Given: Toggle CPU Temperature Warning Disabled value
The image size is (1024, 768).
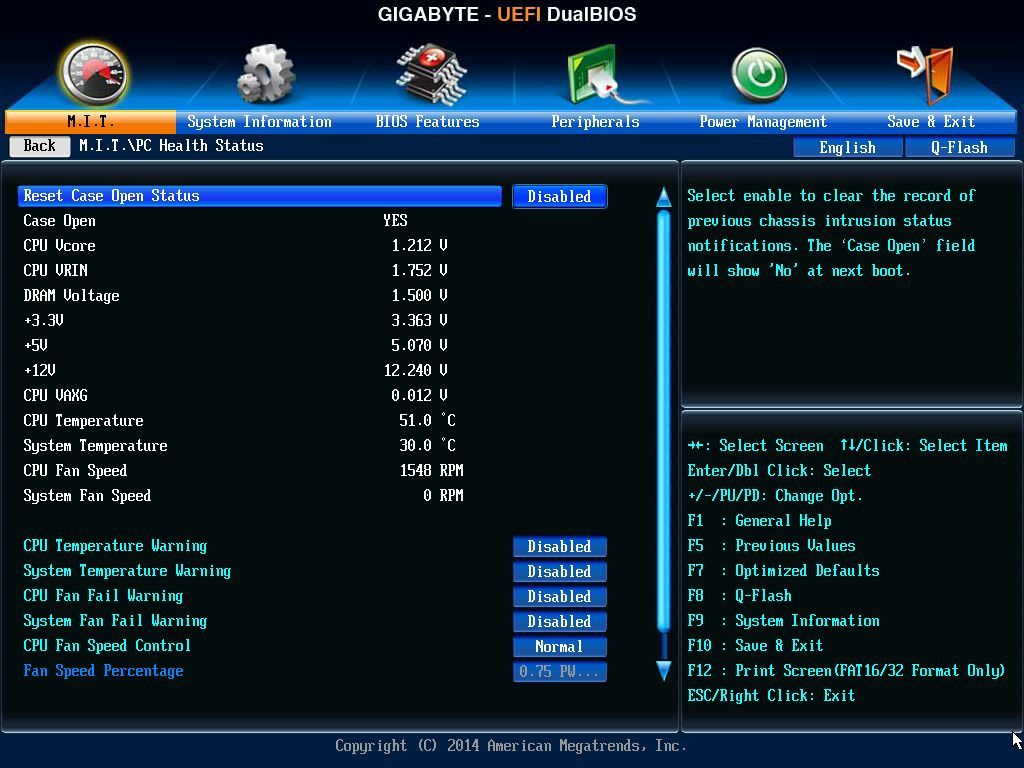Looking at the screenshot, I should (560, 547).
